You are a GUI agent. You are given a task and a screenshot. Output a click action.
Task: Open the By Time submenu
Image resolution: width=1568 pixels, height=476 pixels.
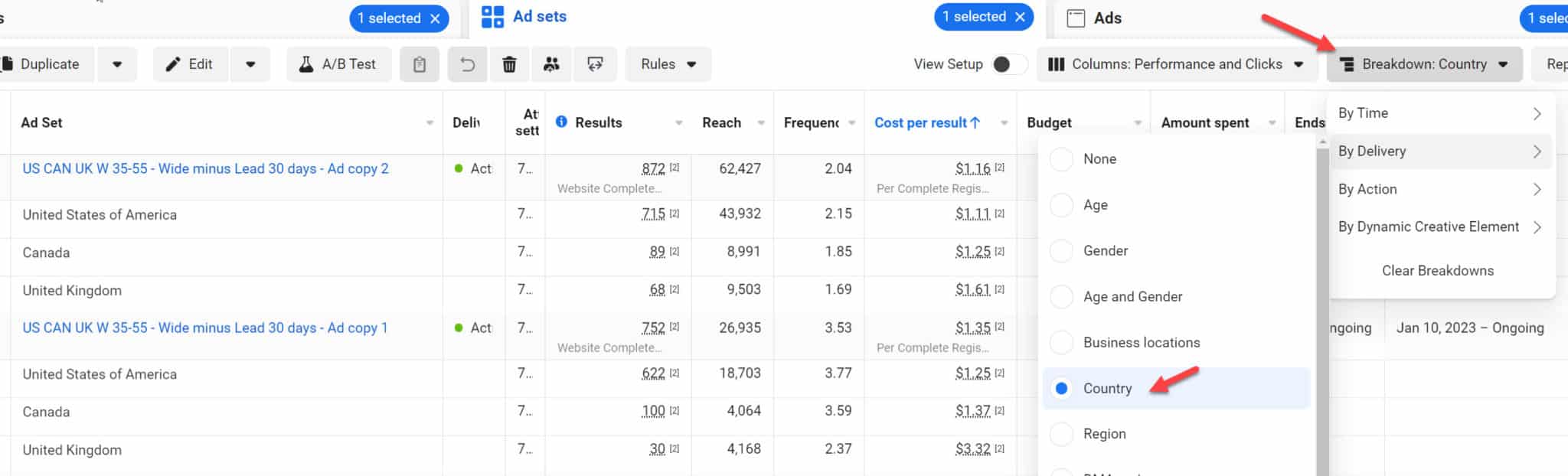(x=1439, y=113)
